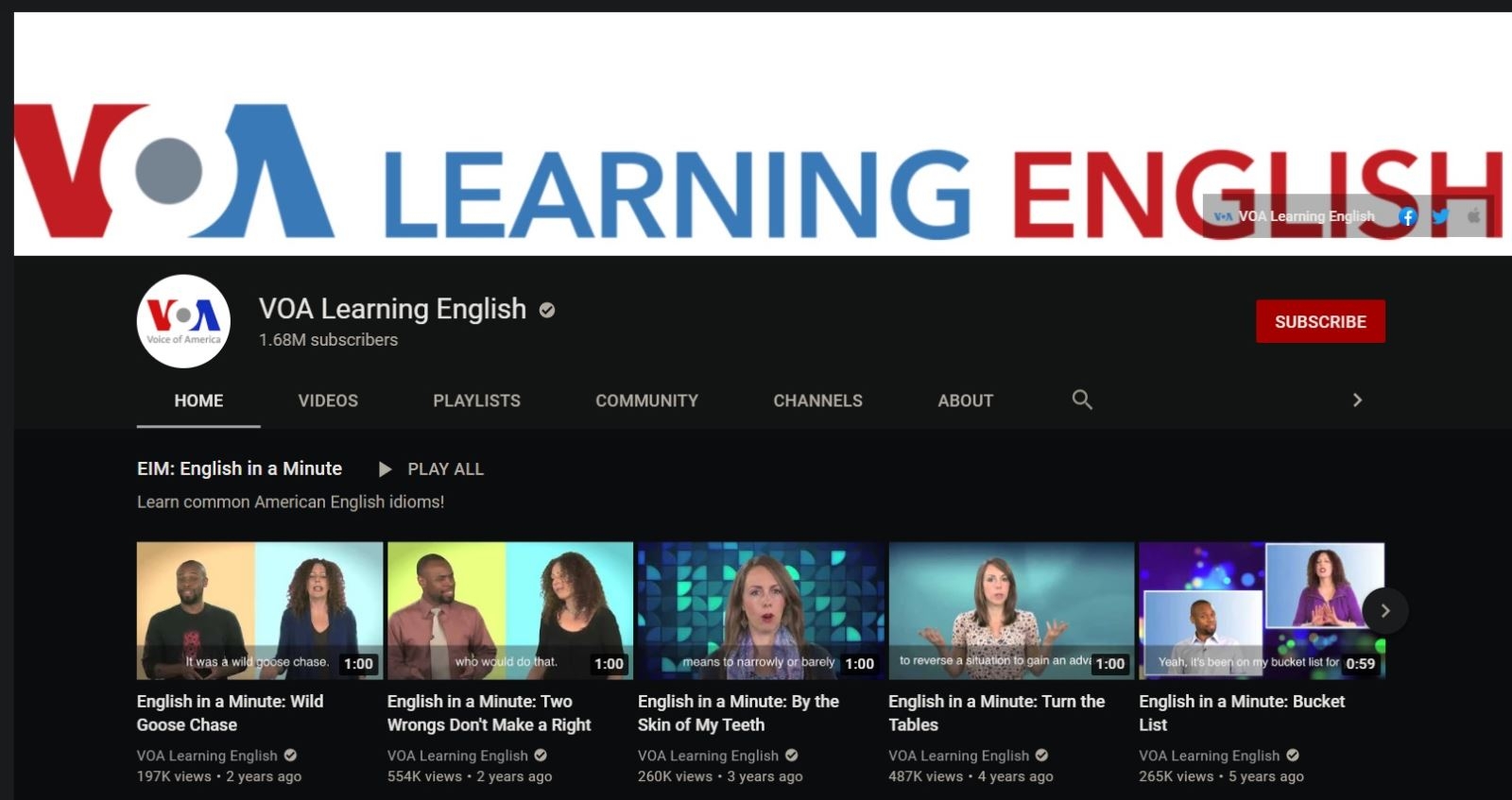Click verified badge under Skin of My Teeth video
The image size is (1512, 800).
(x=792, y=755)
